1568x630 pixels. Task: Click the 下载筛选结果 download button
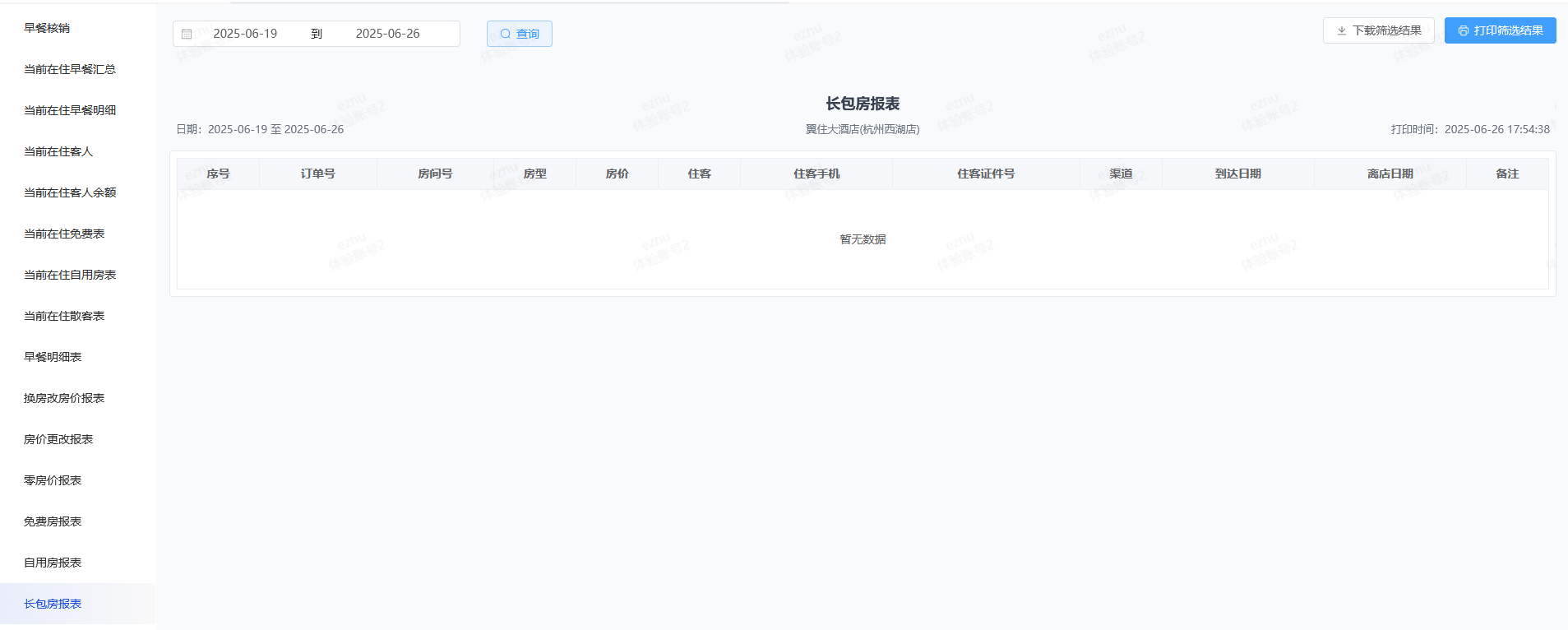click(1379, 30)
